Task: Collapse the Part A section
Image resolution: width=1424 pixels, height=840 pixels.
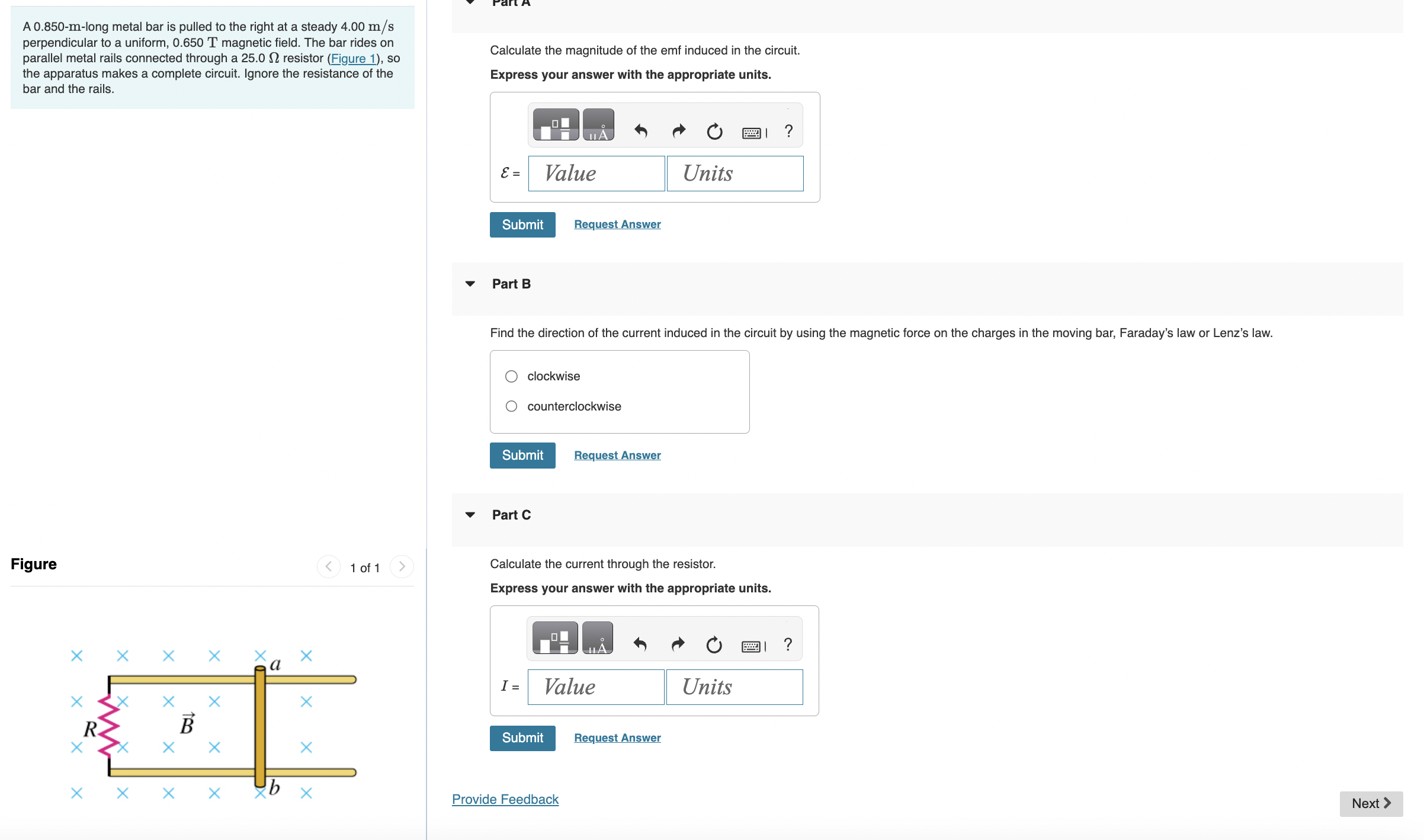Action: click(x=470, y=2)
